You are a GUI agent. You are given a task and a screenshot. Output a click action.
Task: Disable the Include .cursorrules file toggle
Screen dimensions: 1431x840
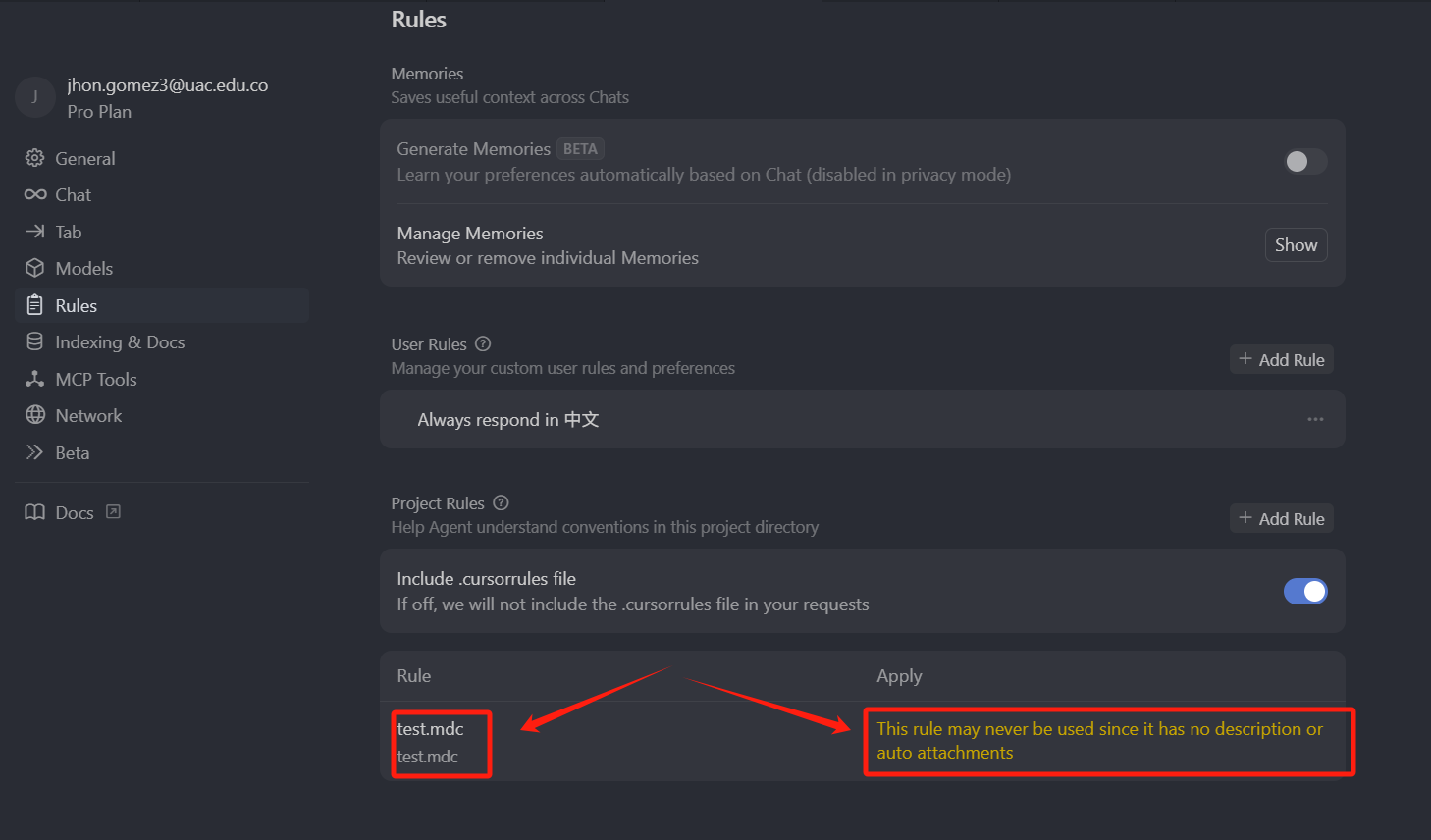pyautogui.click(x=1305, y=591)
